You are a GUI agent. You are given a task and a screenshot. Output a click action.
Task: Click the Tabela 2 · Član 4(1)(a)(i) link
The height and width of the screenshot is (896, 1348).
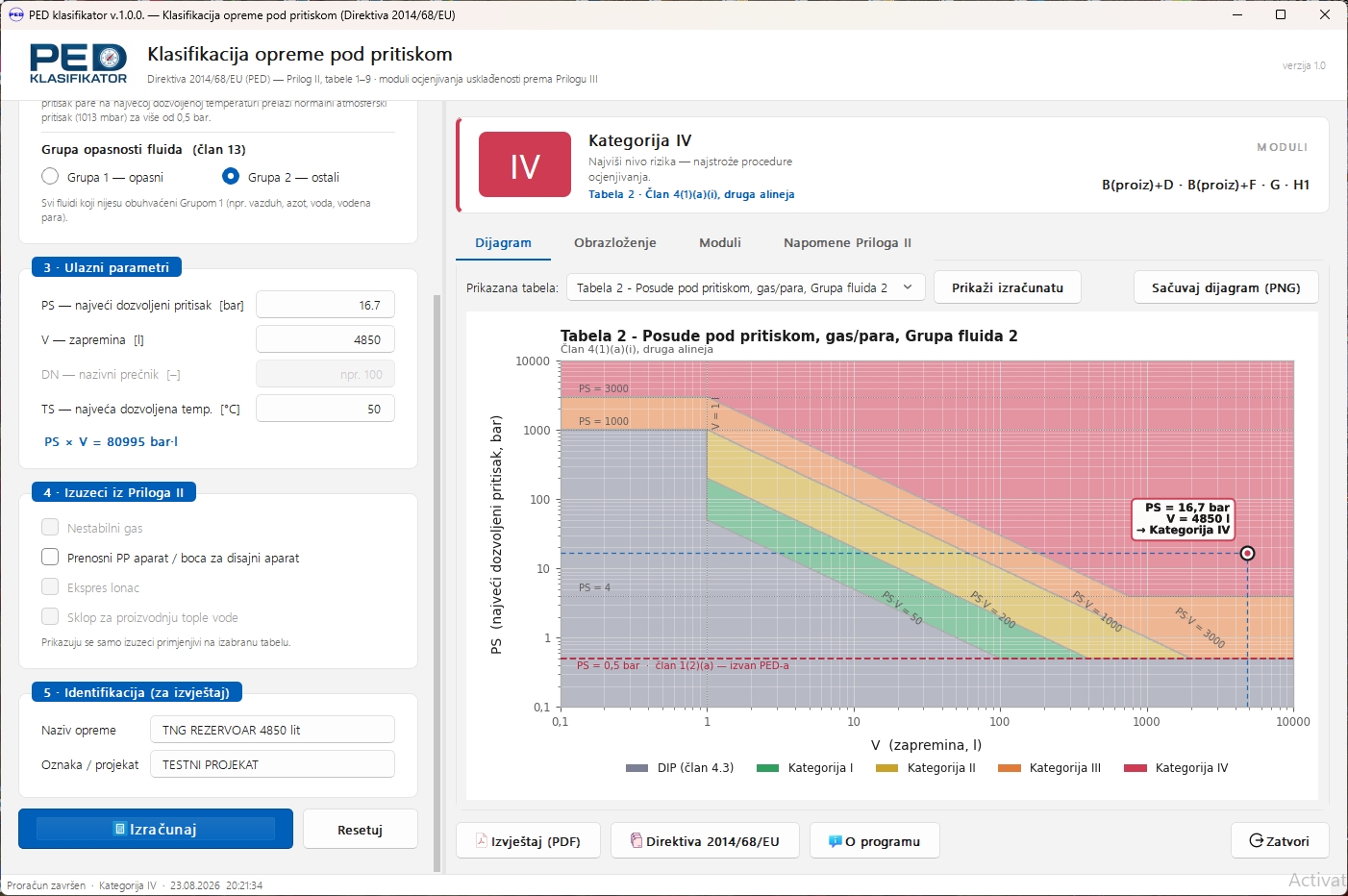(x=691, y=194)
